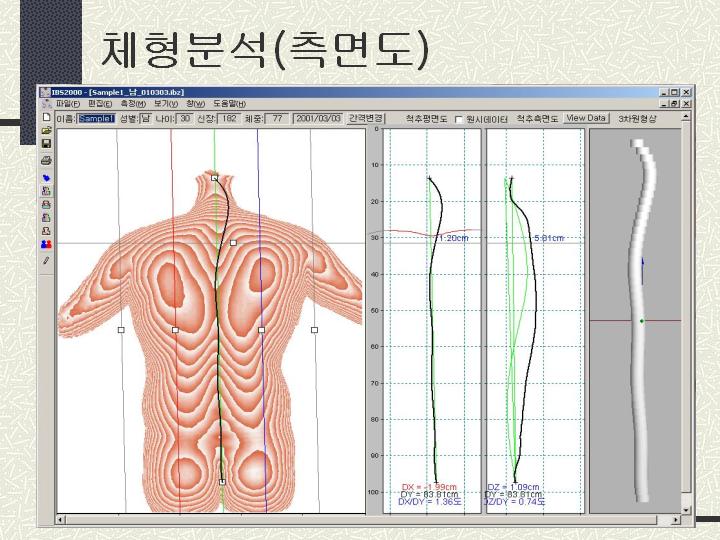720x540 pixels.
Task: Click the New document icon
Action: (x=46, y=118)
